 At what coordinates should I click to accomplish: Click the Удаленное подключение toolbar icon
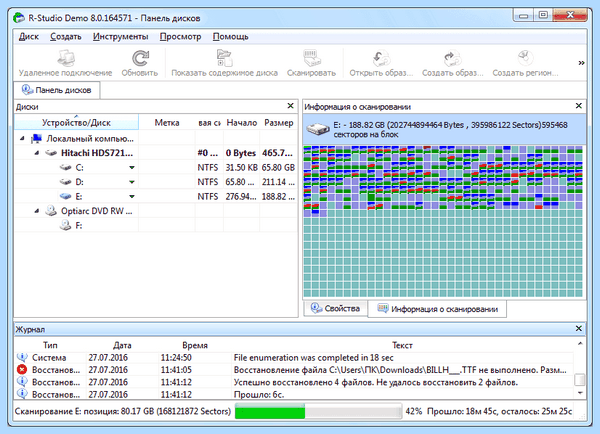click(x=66, y=58)
